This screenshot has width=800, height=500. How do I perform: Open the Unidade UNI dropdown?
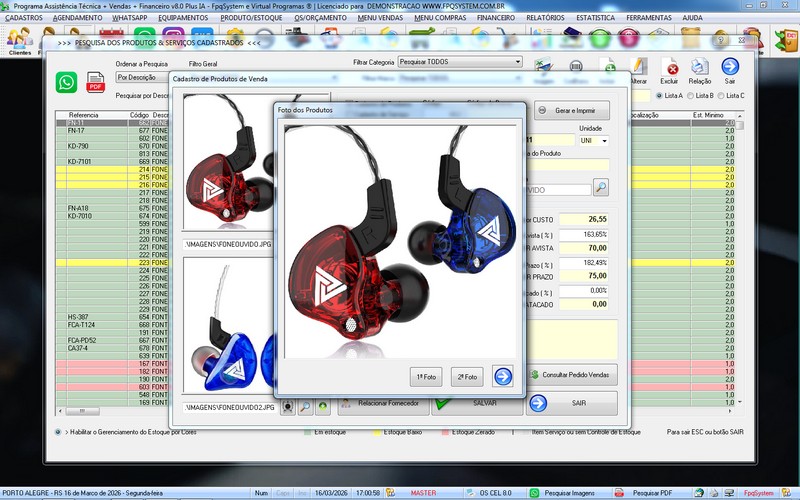[x=605, y=140]
